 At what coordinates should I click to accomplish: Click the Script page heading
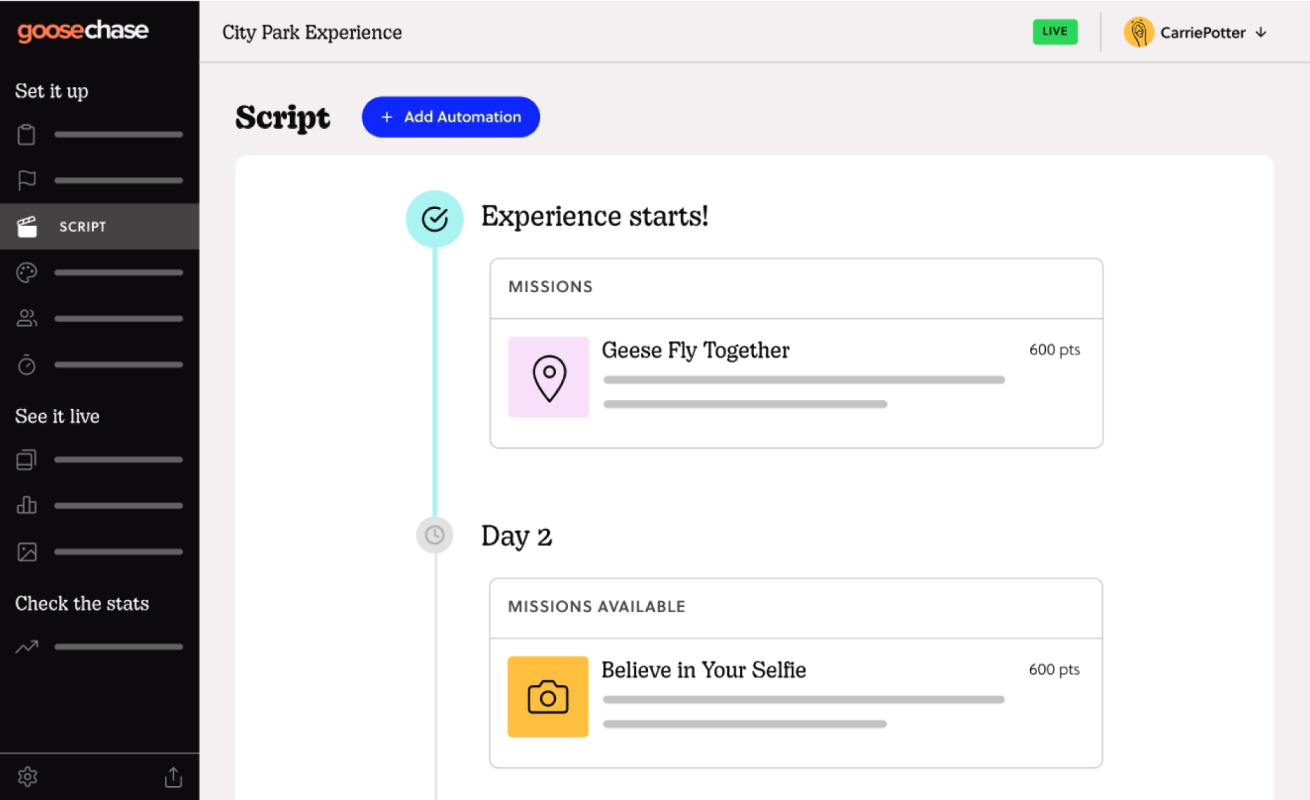click(x=283, y=118)
